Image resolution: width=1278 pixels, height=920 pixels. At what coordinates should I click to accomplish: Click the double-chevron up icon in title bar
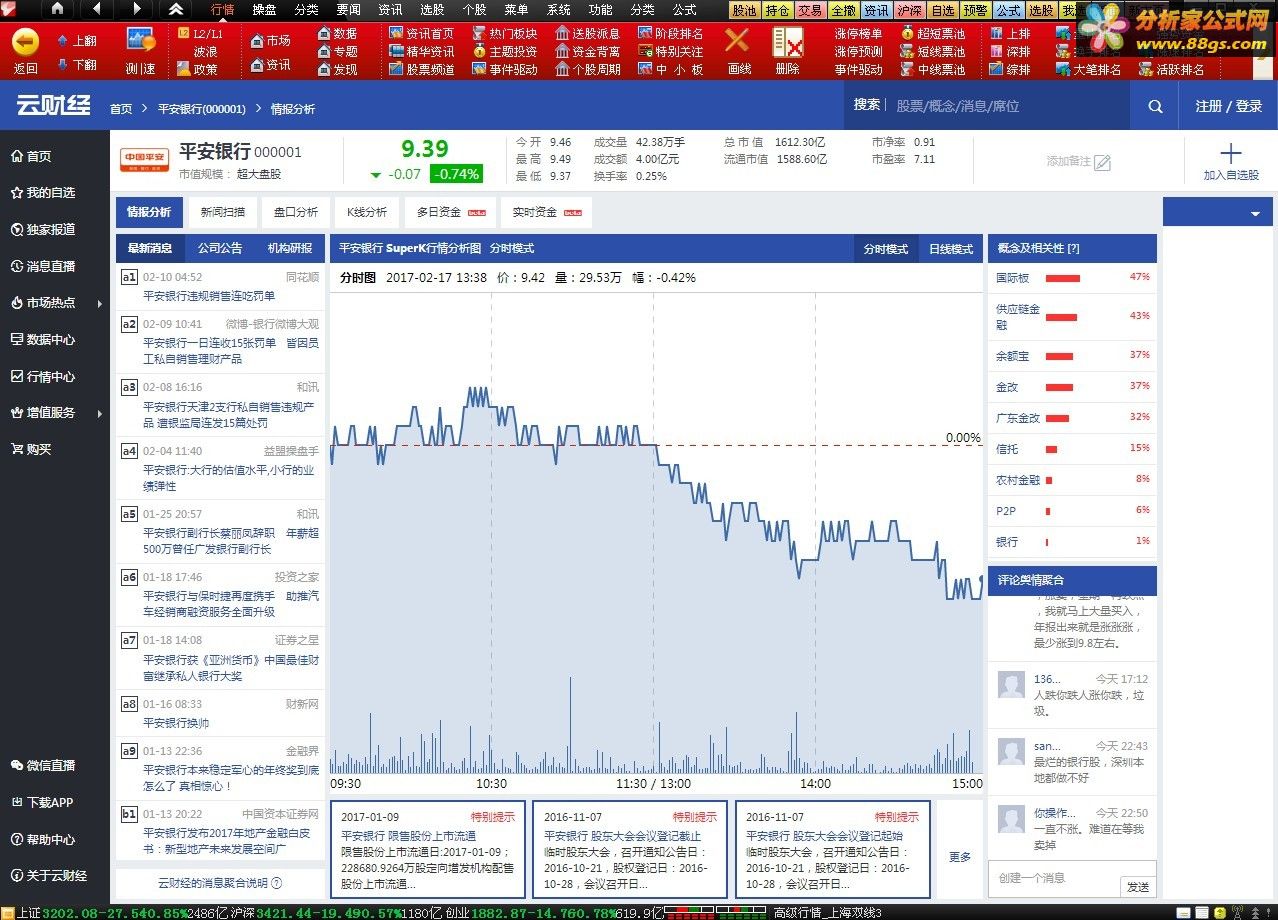176,9
